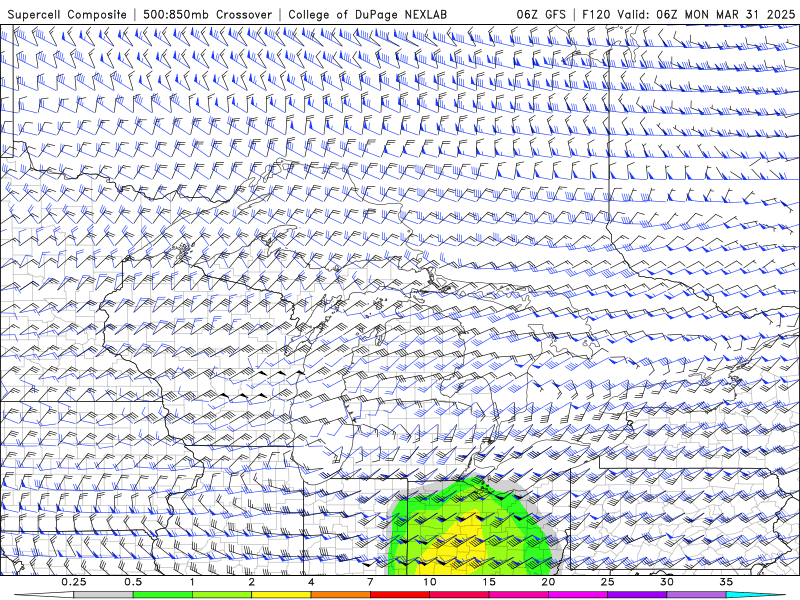Click the 0.25 legend value
This screenshot has height=600, width=800.
[x=74, y=582]
